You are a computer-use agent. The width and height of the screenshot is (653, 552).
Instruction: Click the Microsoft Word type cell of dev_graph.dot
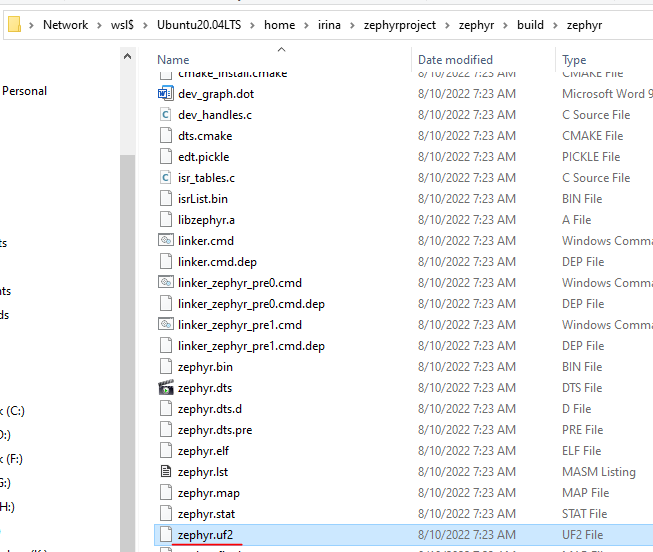click(607, 94)
